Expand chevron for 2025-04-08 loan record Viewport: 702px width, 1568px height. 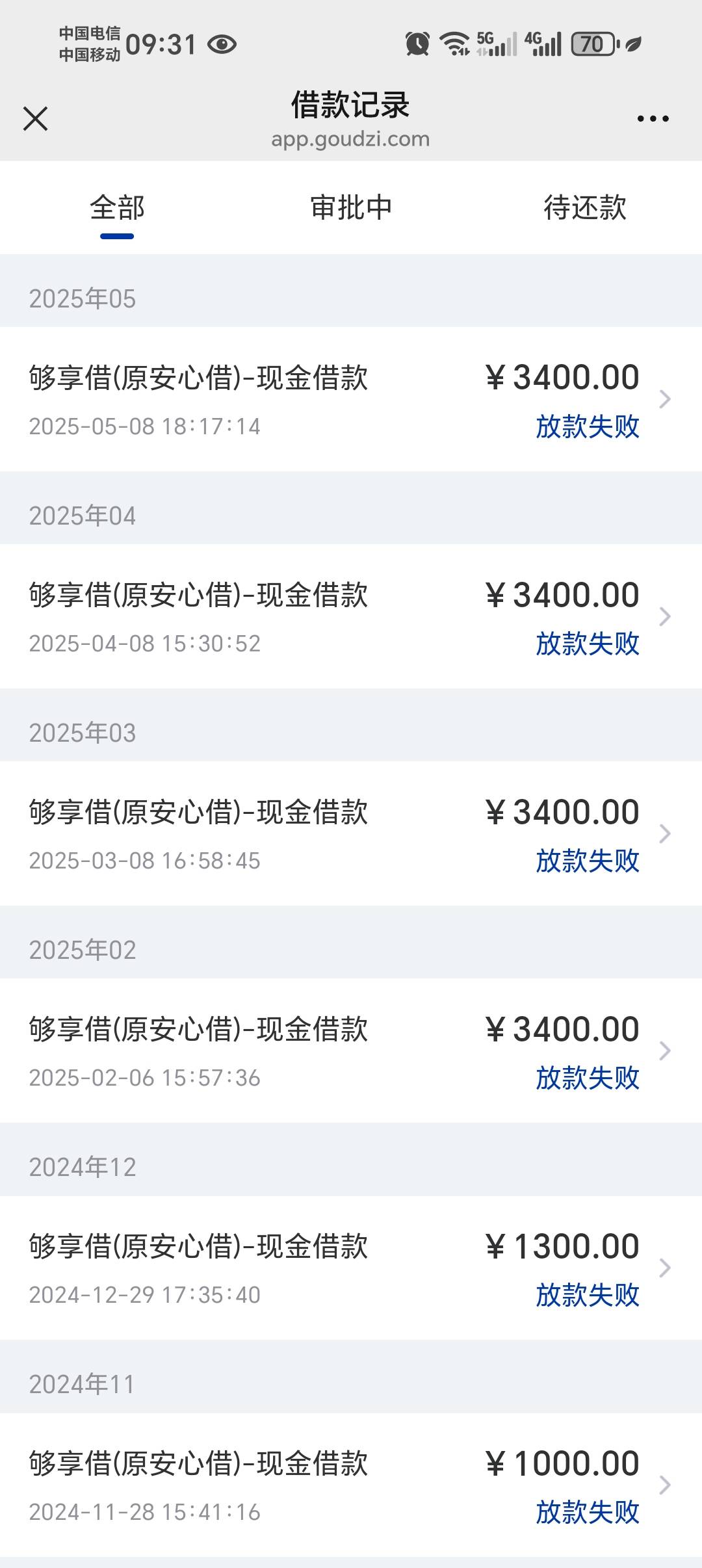pos(664,616)
